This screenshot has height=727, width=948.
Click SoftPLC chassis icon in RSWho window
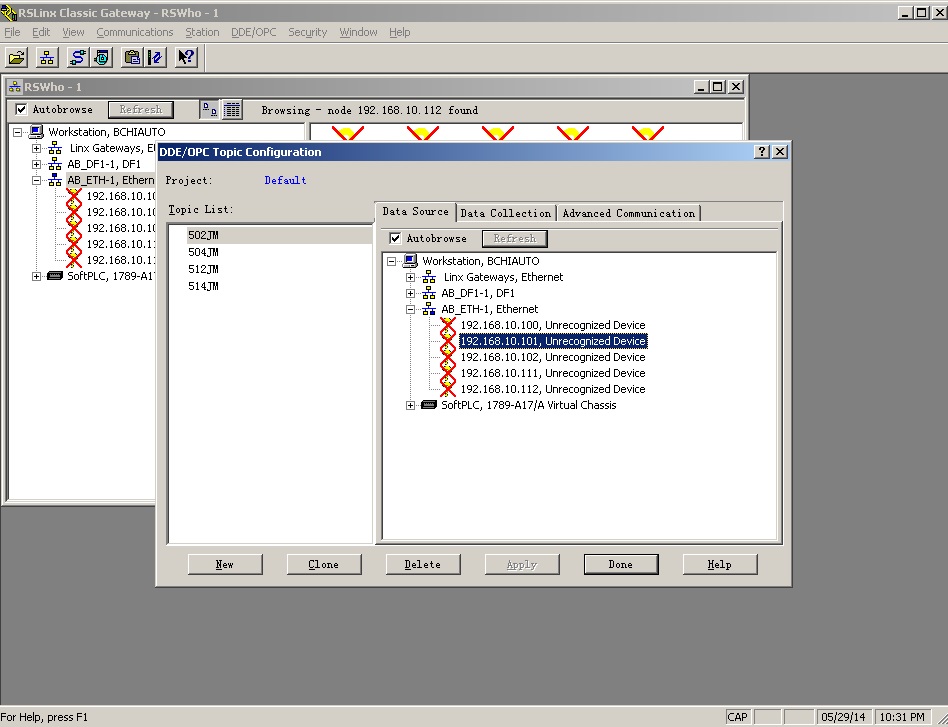click(55, 276)
